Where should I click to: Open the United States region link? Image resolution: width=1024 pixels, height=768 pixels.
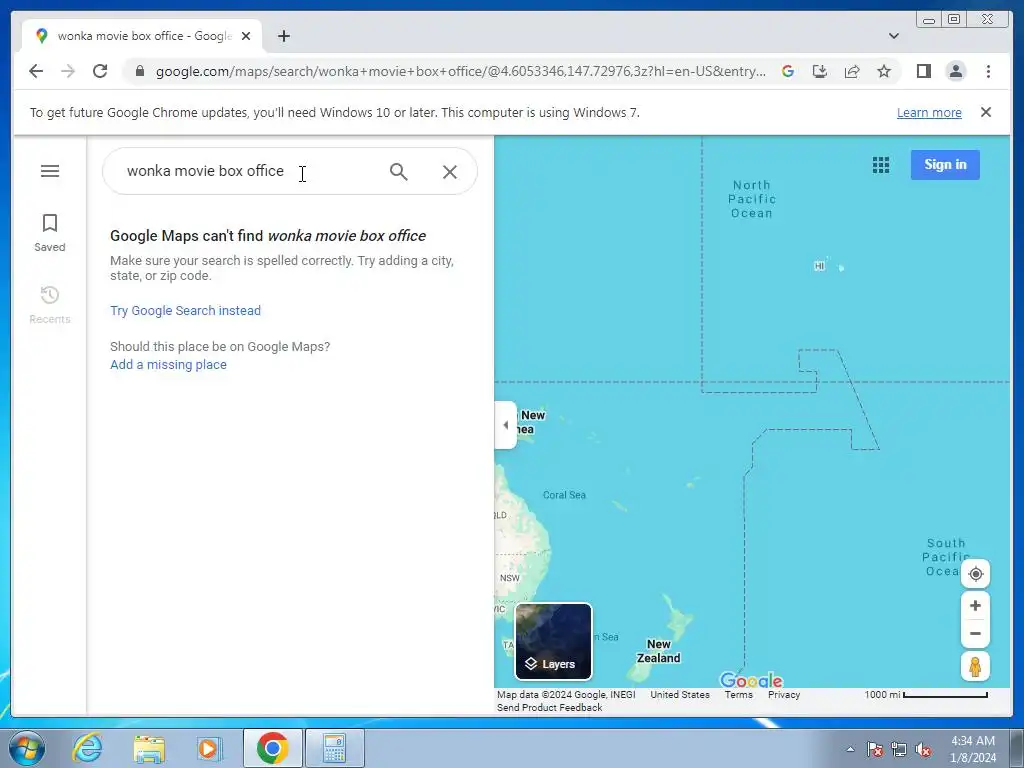pos(680,695)
